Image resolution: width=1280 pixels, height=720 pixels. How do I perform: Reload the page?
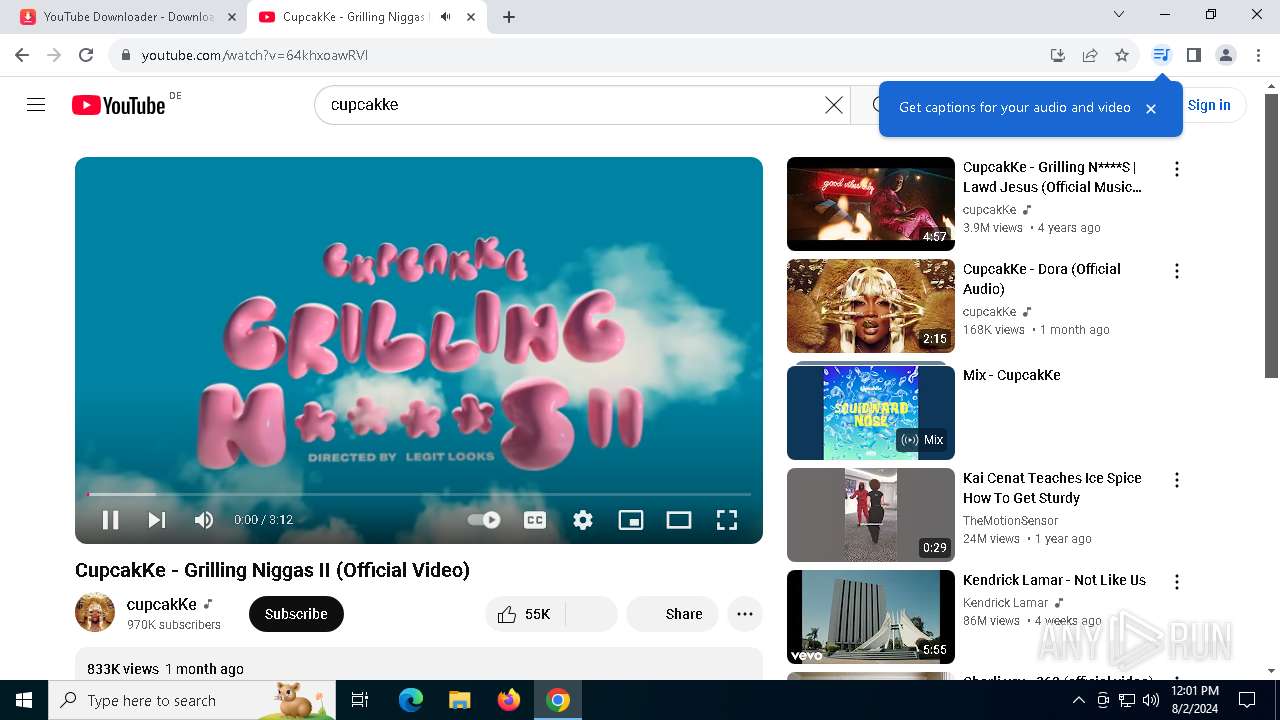[x=86, y=55]
